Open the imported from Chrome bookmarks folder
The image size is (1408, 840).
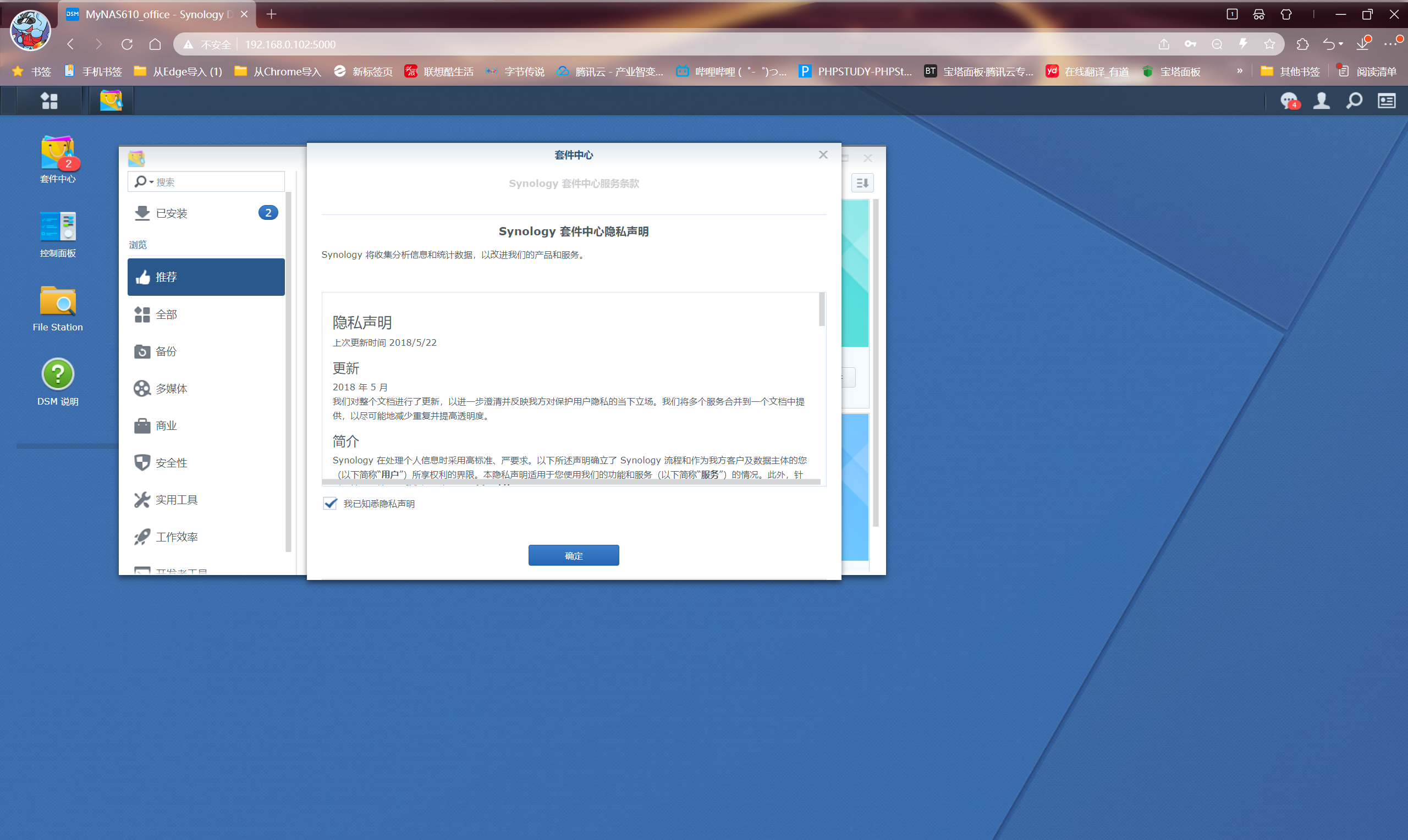pyautogui.click(x=277, y=71)
